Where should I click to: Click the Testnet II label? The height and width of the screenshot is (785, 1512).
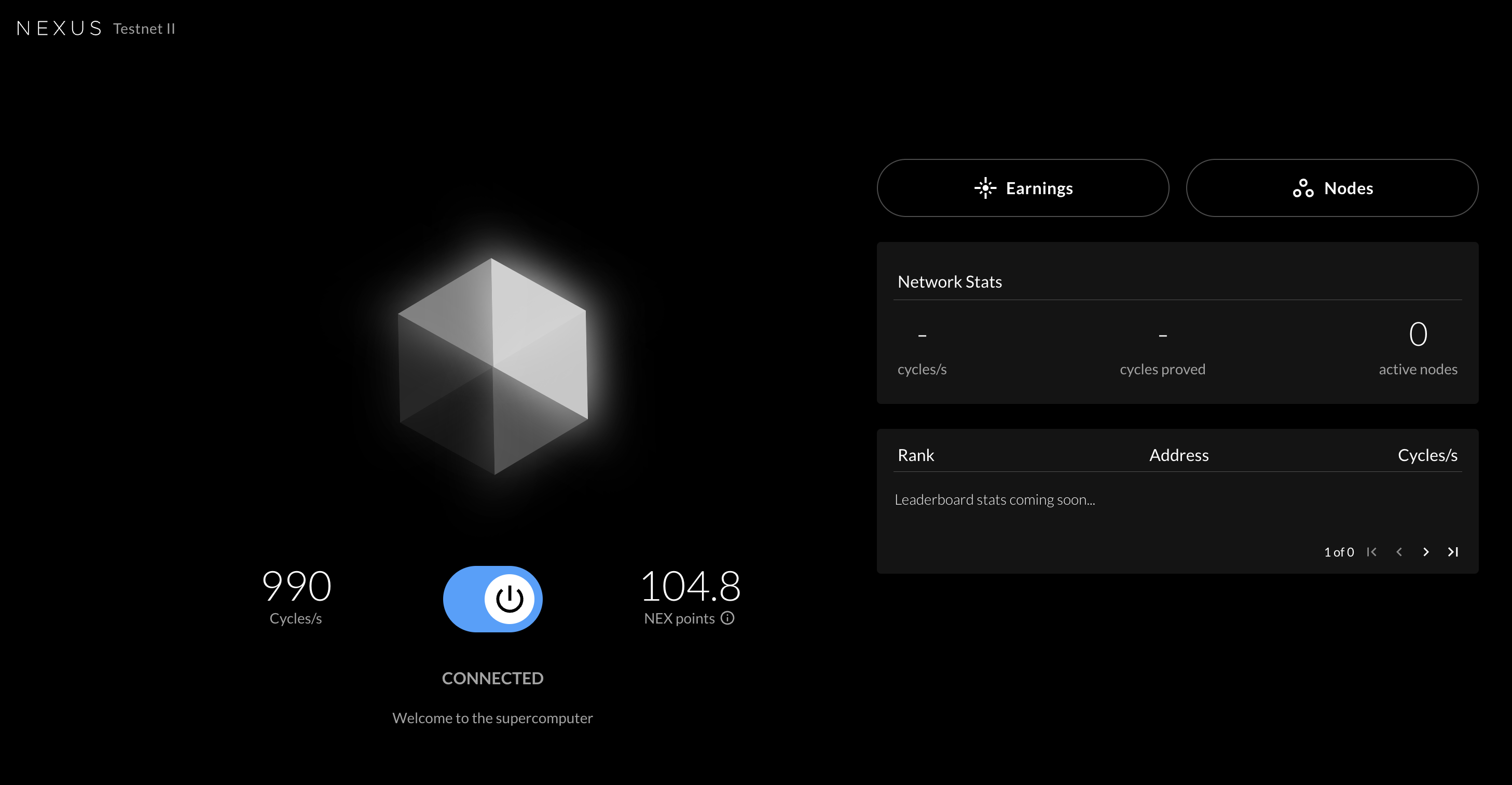point(144,29)
